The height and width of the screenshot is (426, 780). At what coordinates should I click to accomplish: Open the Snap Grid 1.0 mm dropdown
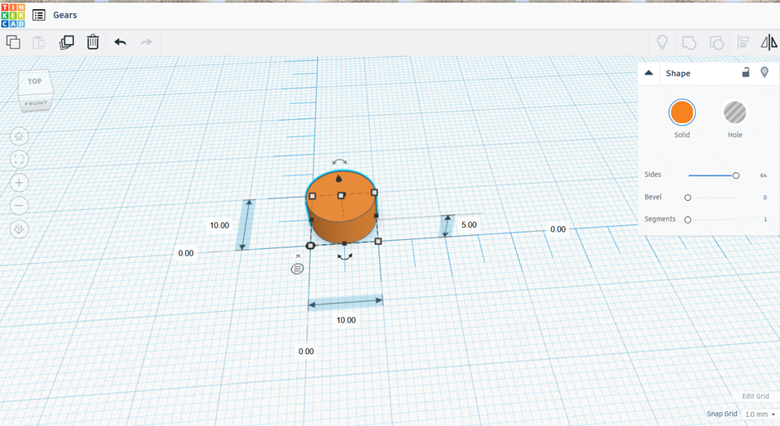[x=760, y=414]
